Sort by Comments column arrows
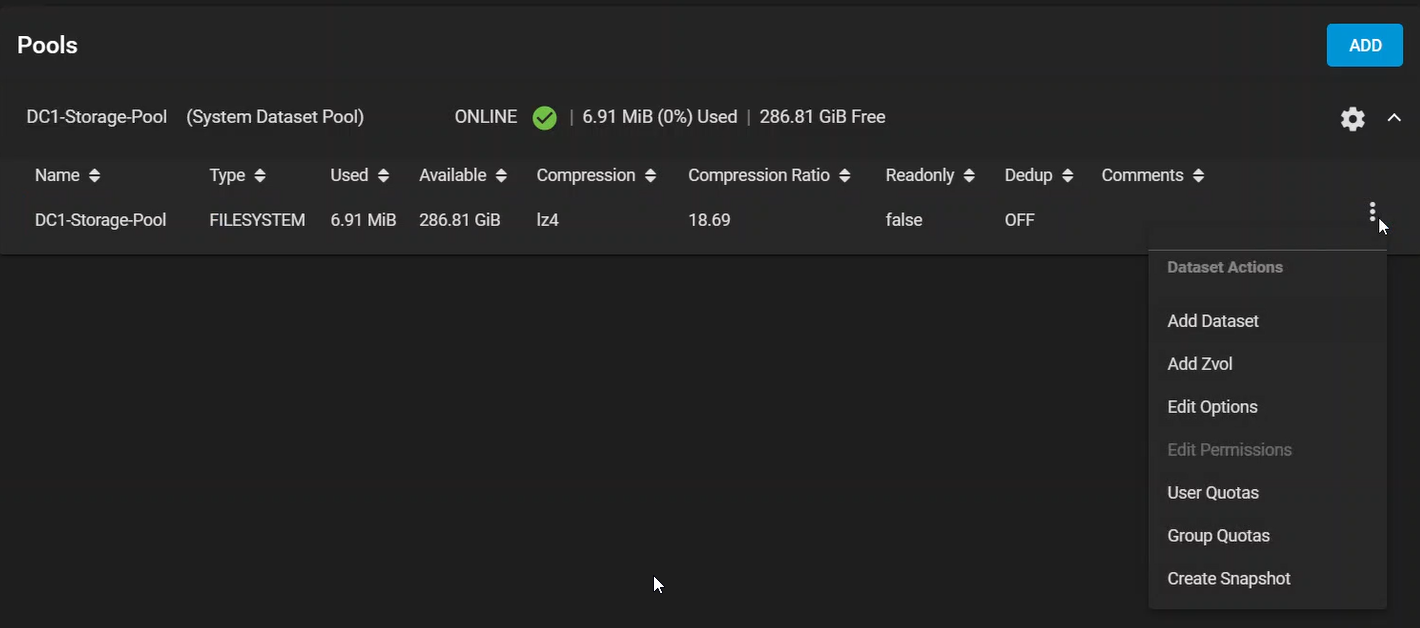The width and height of the screenshot is (1420, 628). (1198, 176)
